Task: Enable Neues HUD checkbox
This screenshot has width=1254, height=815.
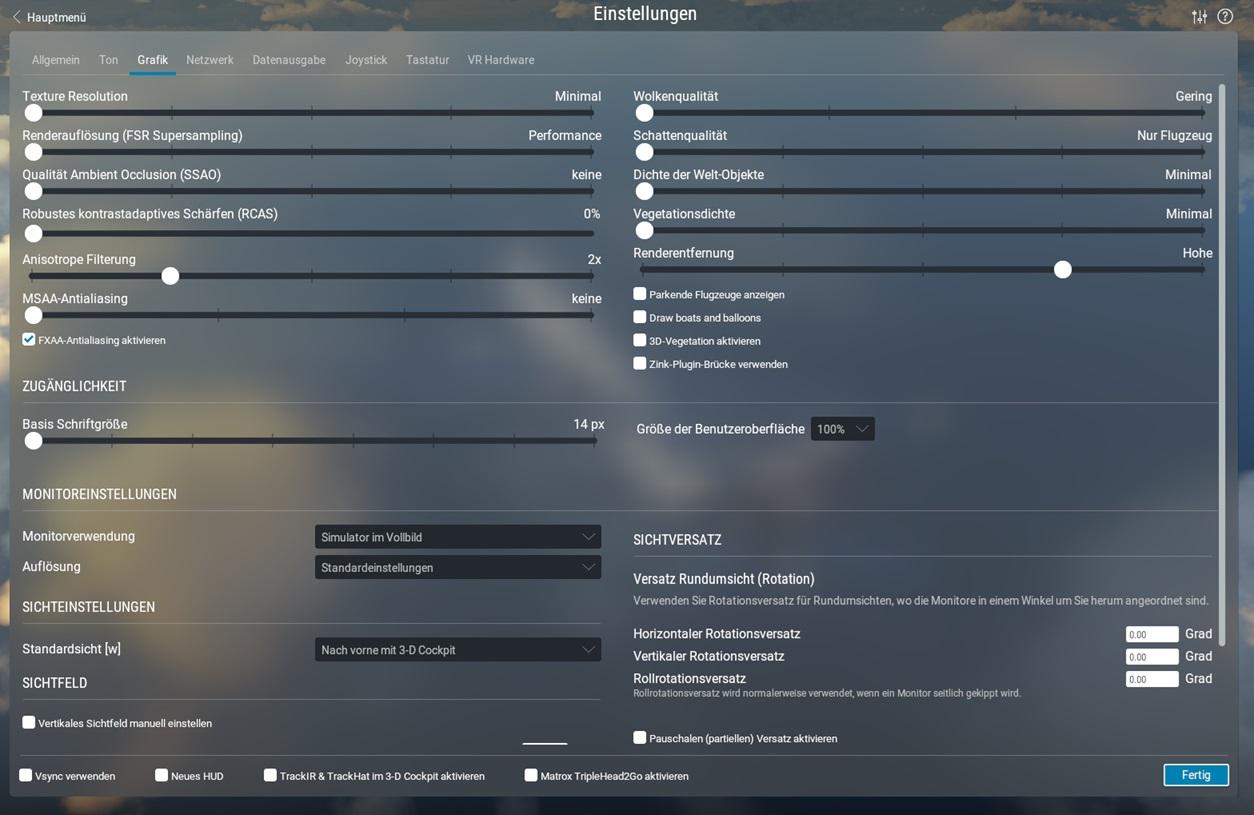Action: coord(161,775)
